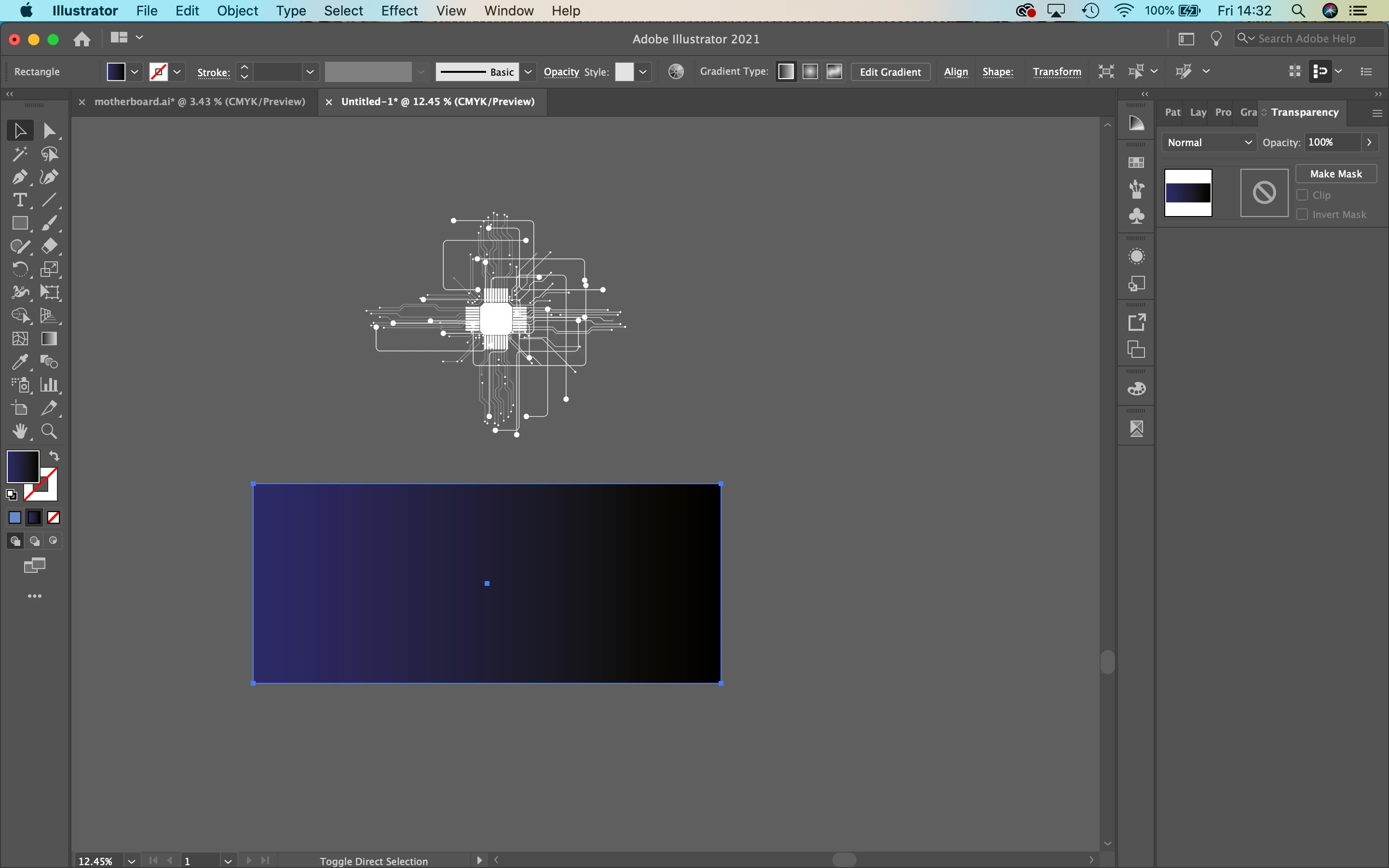Select the Eyedropper tool
Viewport: 1389px width, 868px height.
pyautogui.click(x=19, y=362)
